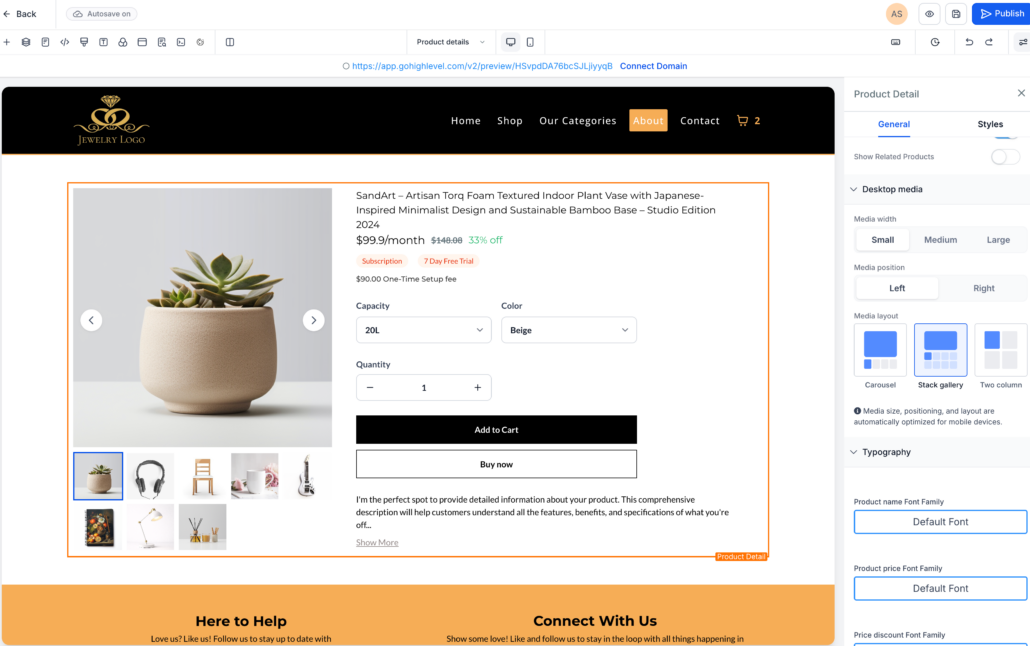Click the preview eye icon
This screenshot has width=1030, height=646.
pyautogui.click(x=929, y=14)
